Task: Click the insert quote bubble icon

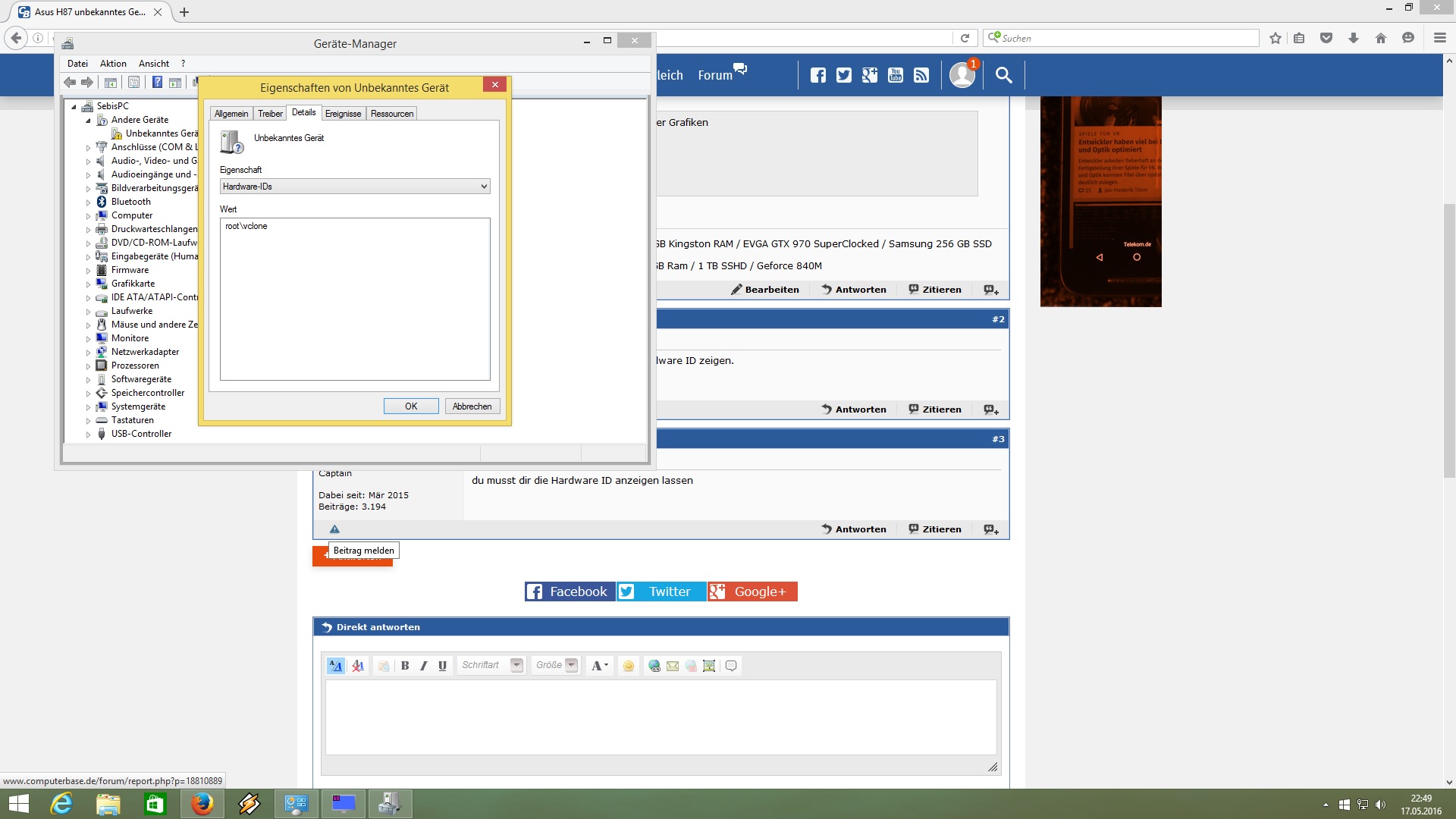Action: tap(731, 666)
